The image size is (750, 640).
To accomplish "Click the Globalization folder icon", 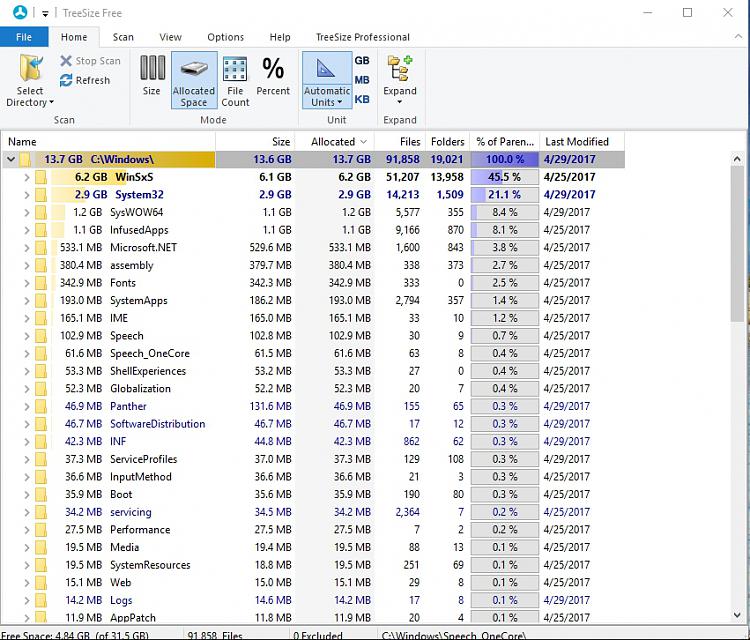I will pos(41,389).
